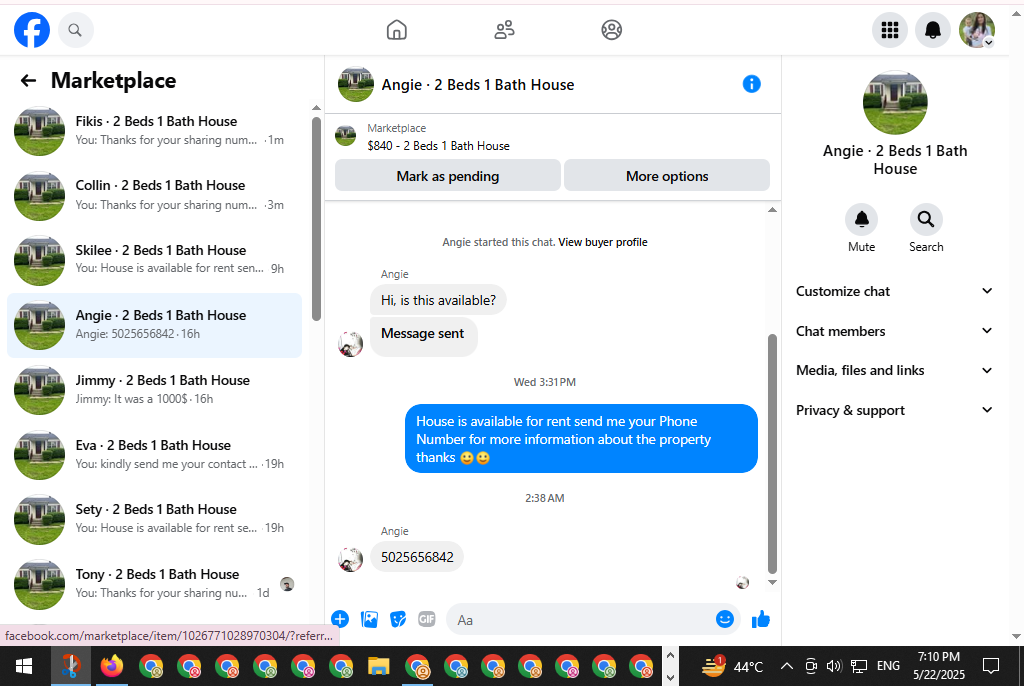Click the ENG language indicator

[888, 666]
